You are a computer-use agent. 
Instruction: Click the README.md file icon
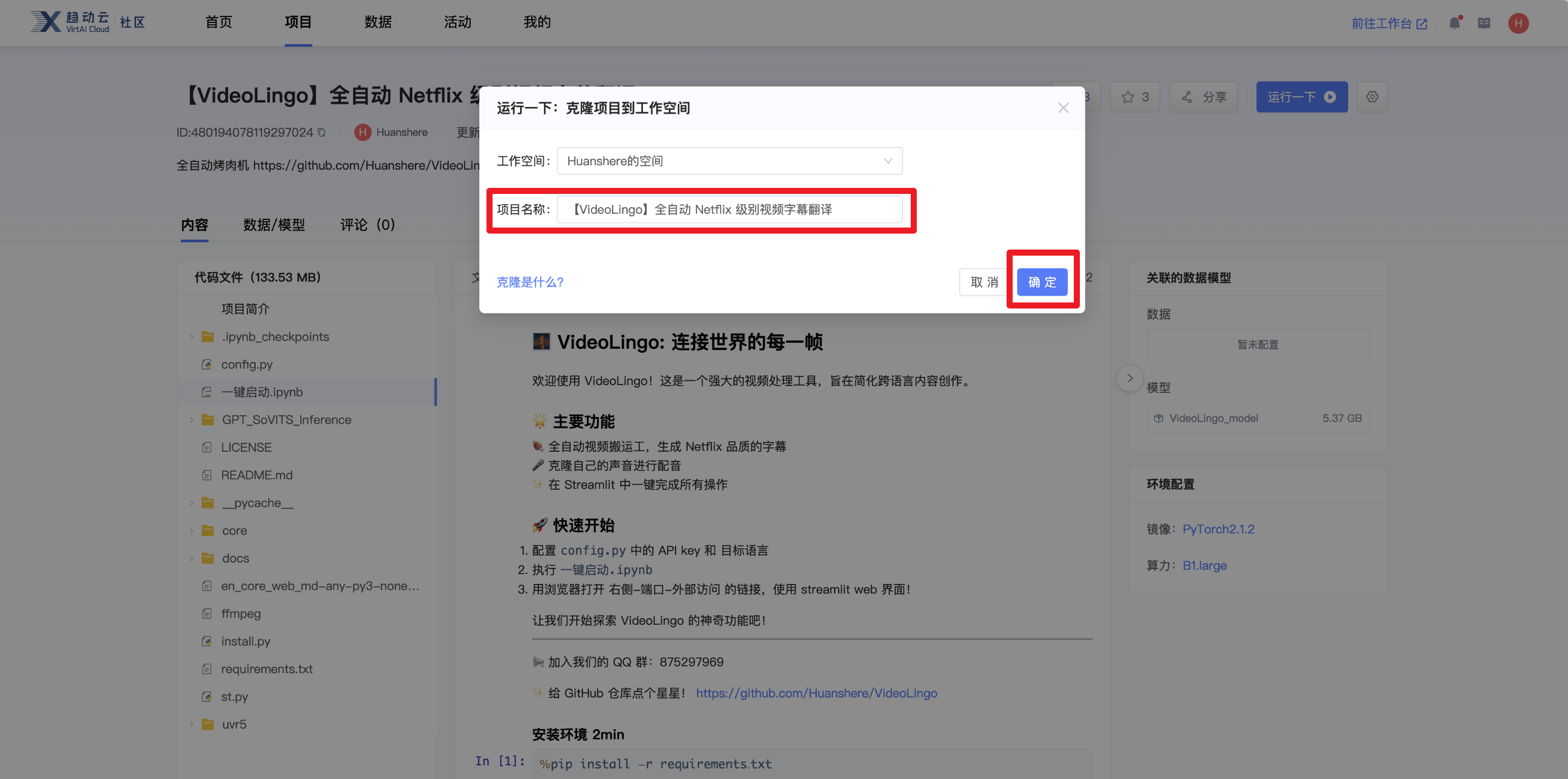coord(207,475)
